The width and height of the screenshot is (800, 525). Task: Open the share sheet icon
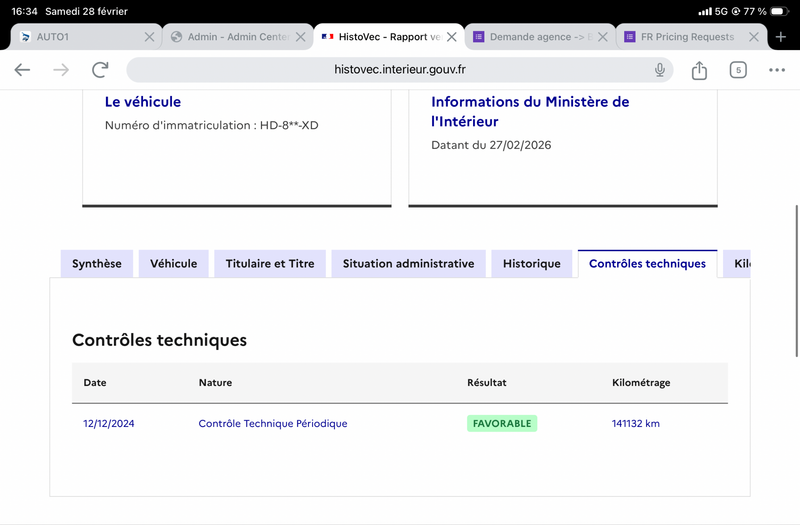coord(699,70)
